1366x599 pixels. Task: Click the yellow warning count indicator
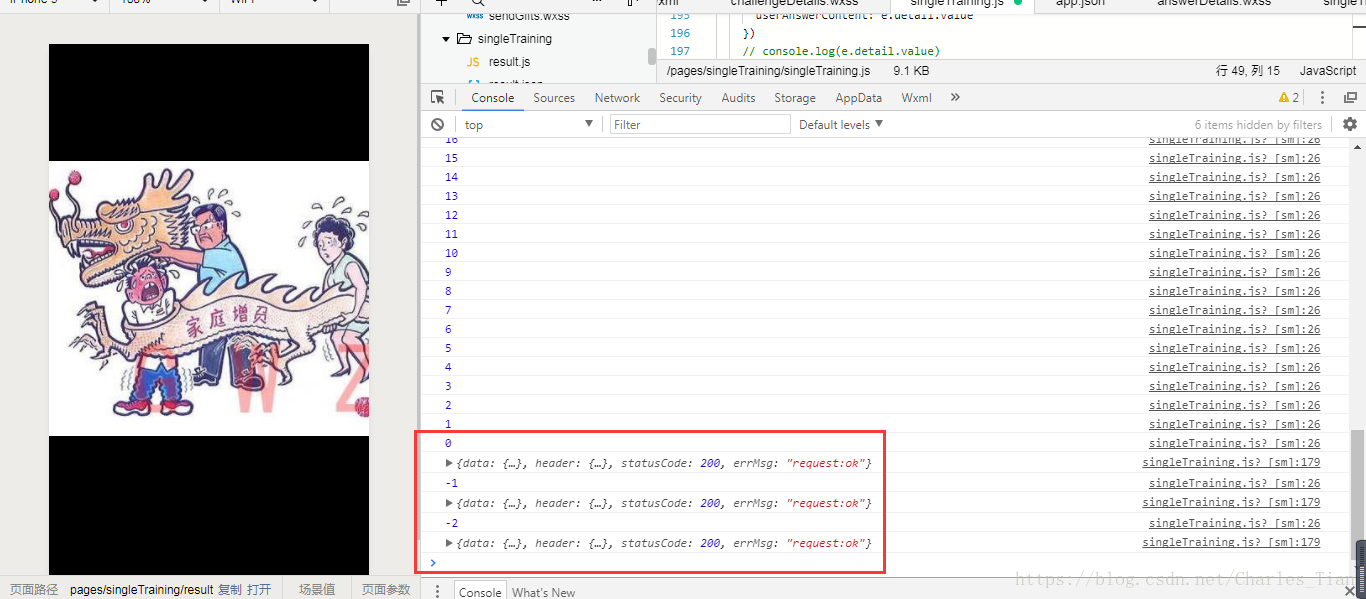point(1289,97)
